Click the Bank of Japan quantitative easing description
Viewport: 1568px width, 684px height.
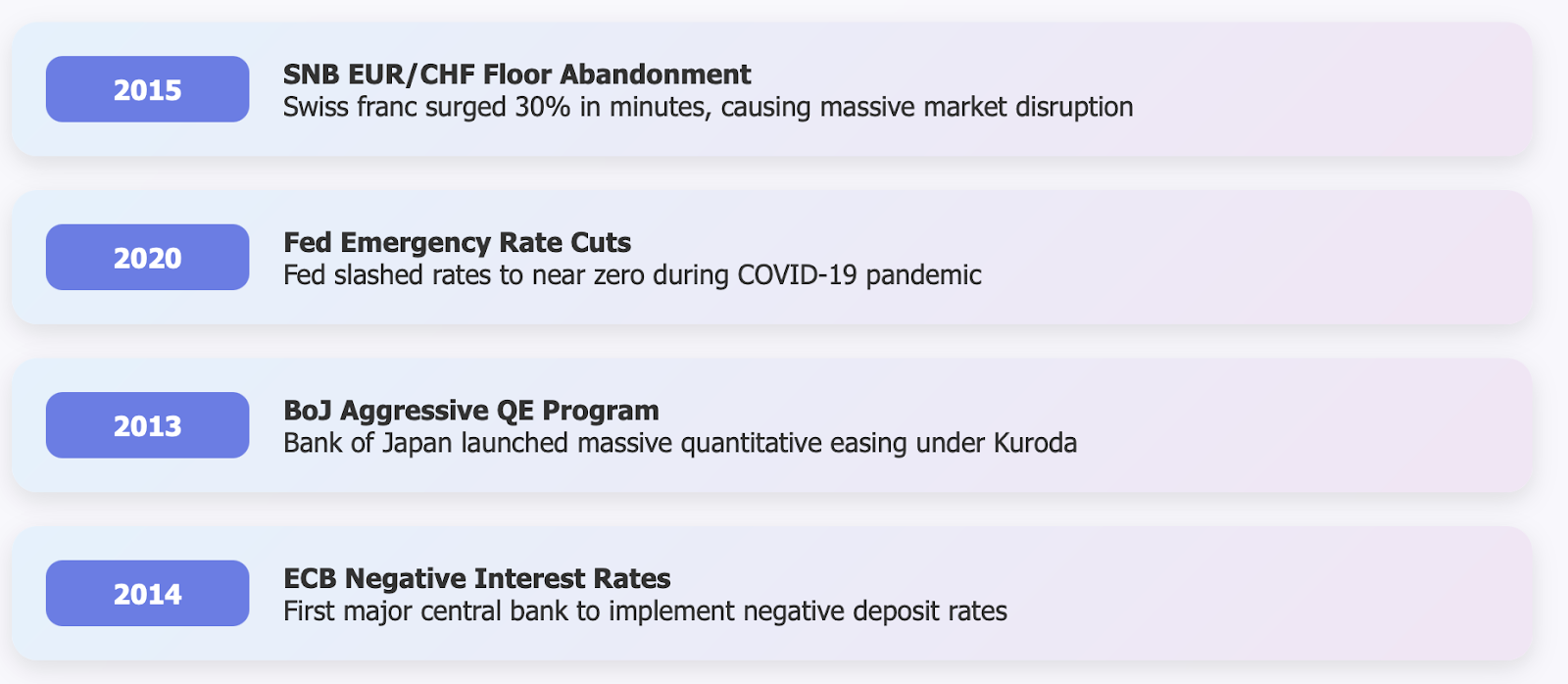pos(679,443)
